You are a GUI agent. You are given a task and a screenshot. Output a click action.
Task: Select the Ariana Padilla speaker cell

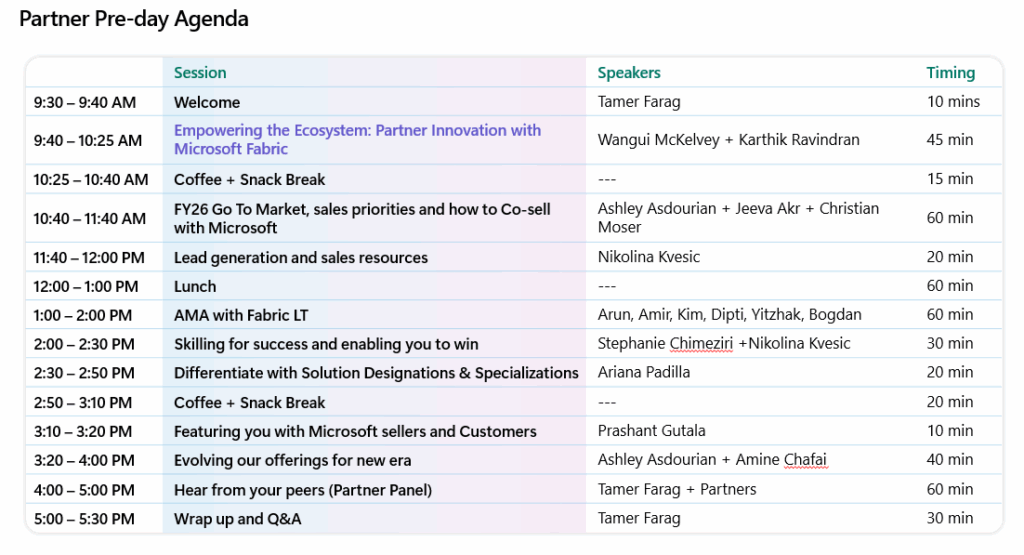pos(644,373)
